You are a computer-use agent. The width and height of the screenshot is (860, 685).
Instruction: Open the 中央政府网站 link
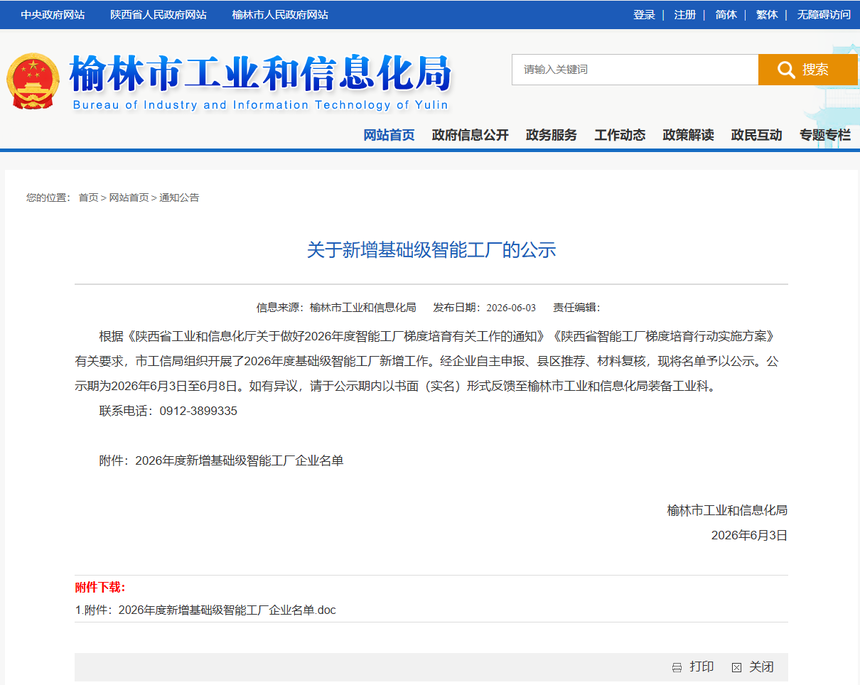(x=53, y=15)
